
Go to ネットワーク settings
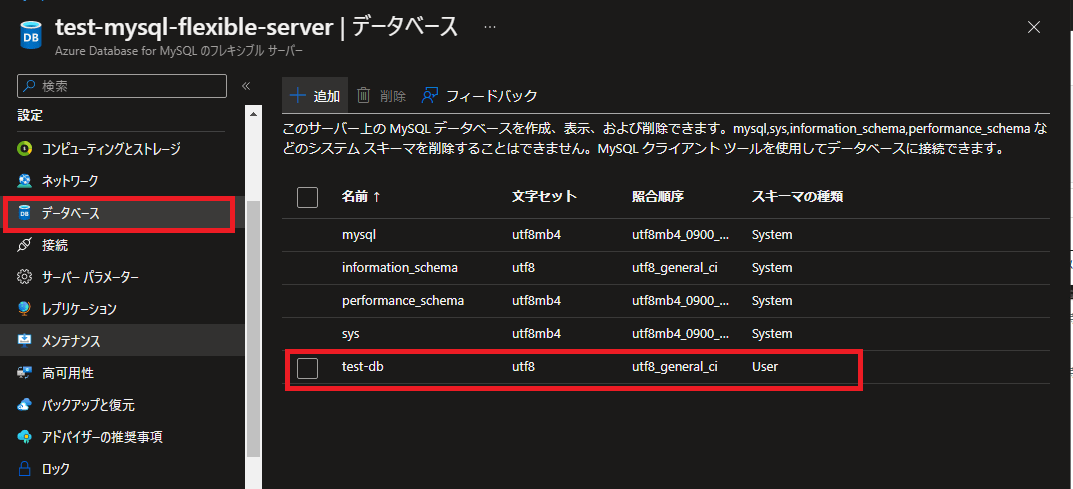point(70,181)
